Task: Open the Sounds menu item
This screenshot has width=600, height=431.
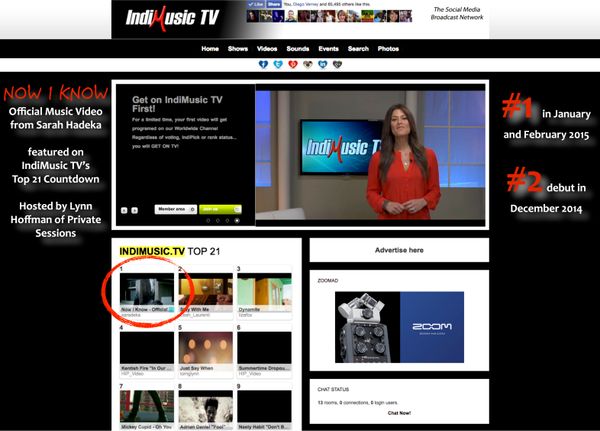Action: pyautogui.click(x=298, y=49)
